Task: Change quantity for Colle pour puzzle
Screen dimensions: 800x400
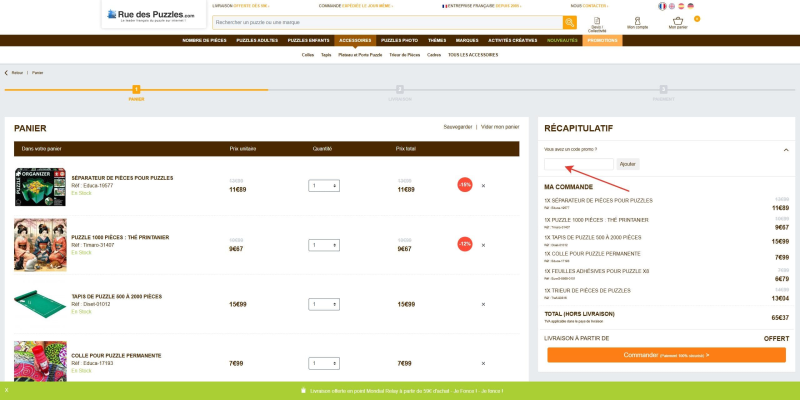Action: pyautogui.click(x=324, y=363)
